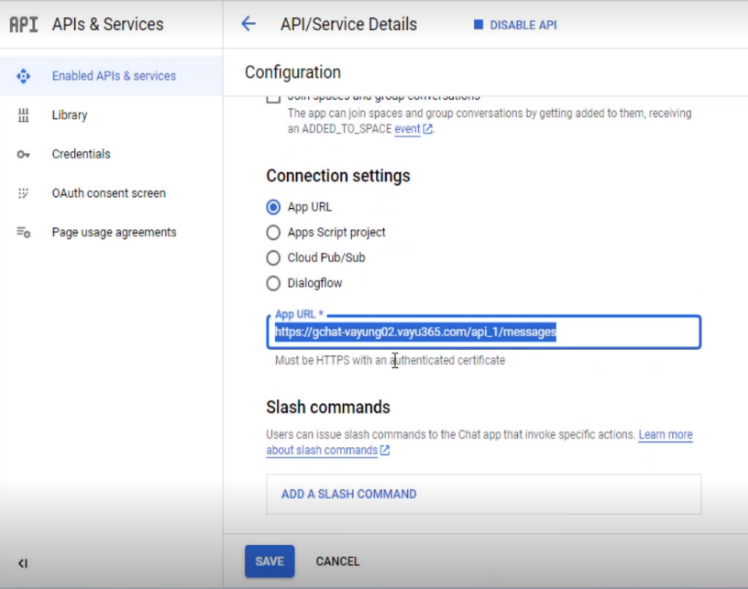748x589 pixels.
Task: Choose the Cloud Pub/Sub radio button
Action: tap(273, 258)
